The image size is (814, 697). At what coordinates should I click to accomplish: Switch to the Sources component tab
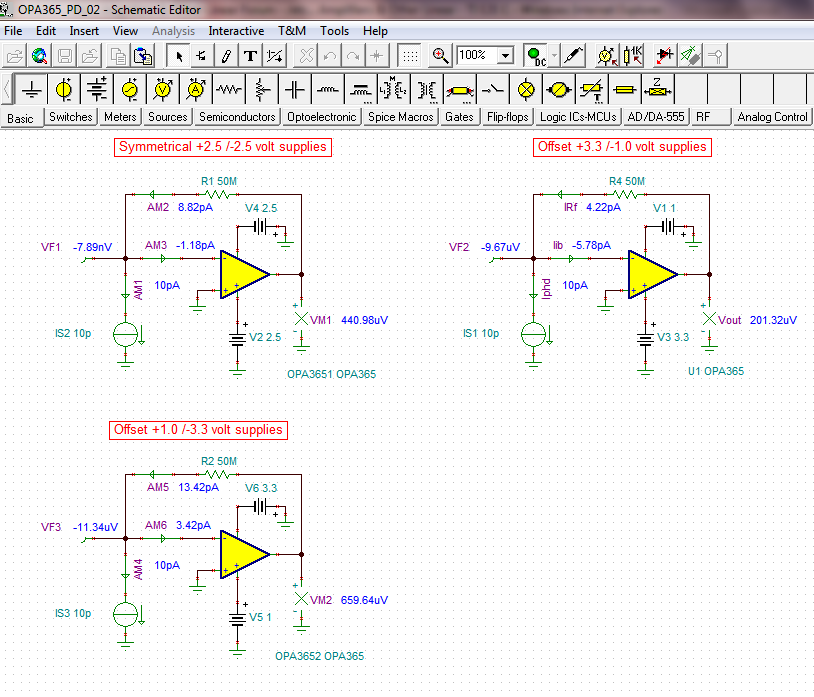coord(168,117)
